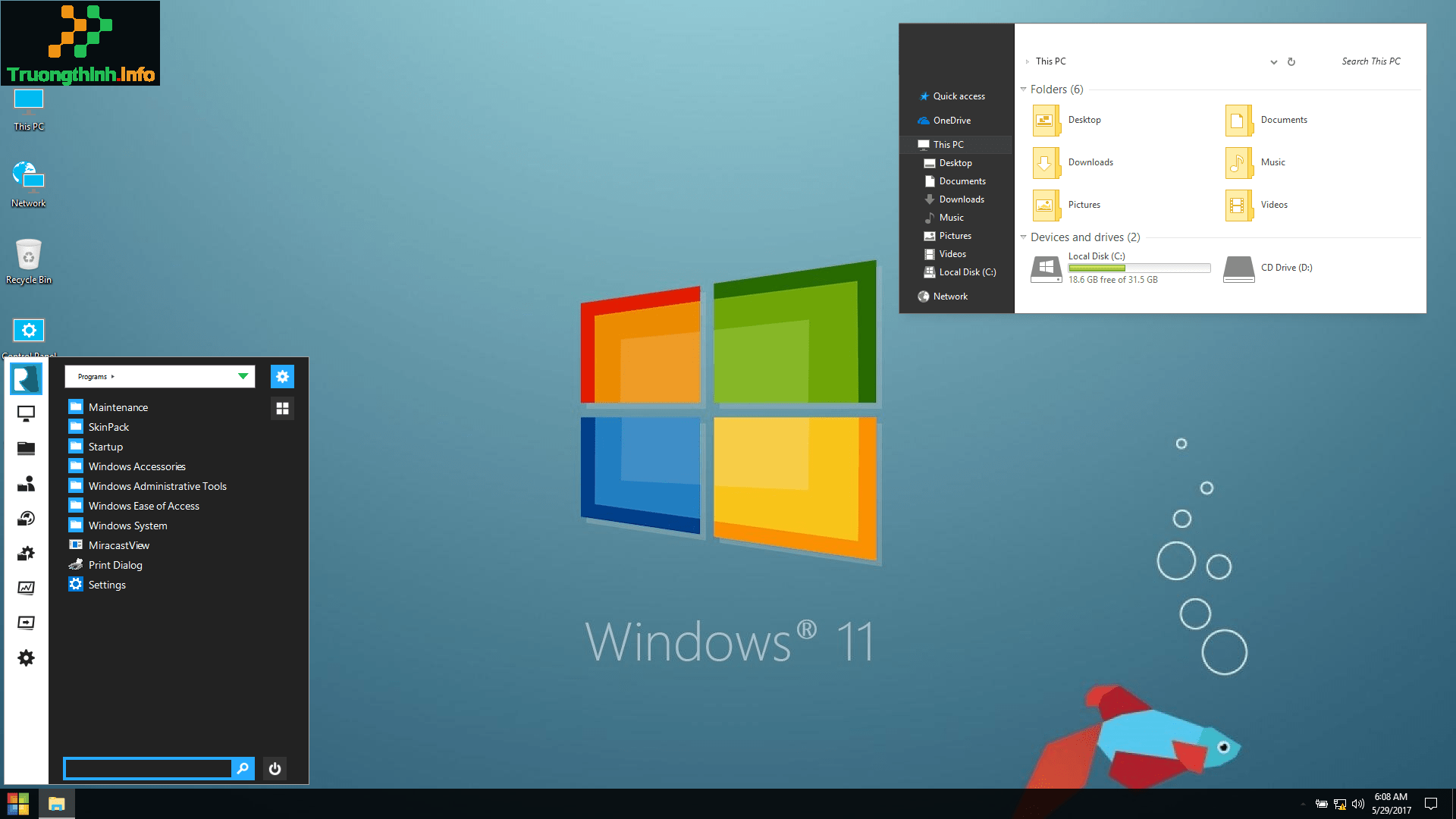Open the Downloads folder in Explorer pane
Viewport: 1456px width, 819px height.
coord(1073,162)
